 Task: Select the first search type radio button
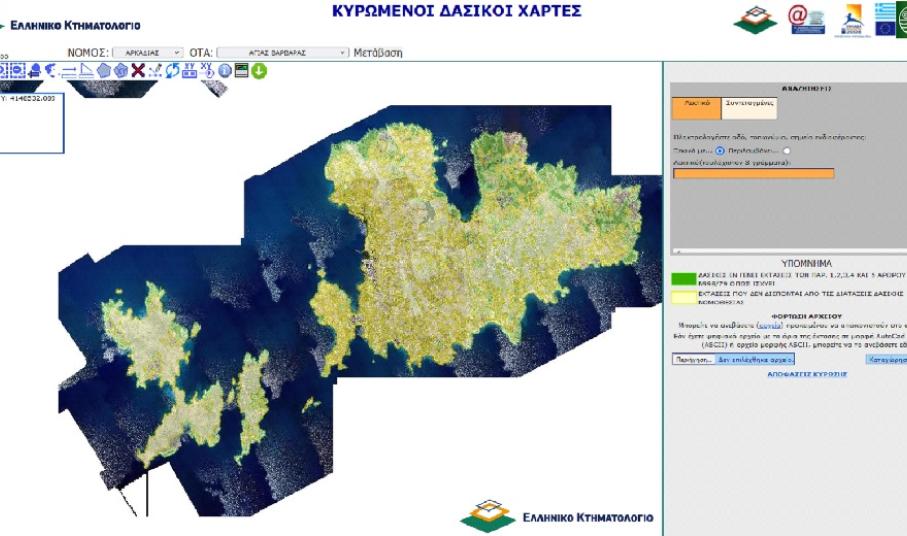point(720,150)
